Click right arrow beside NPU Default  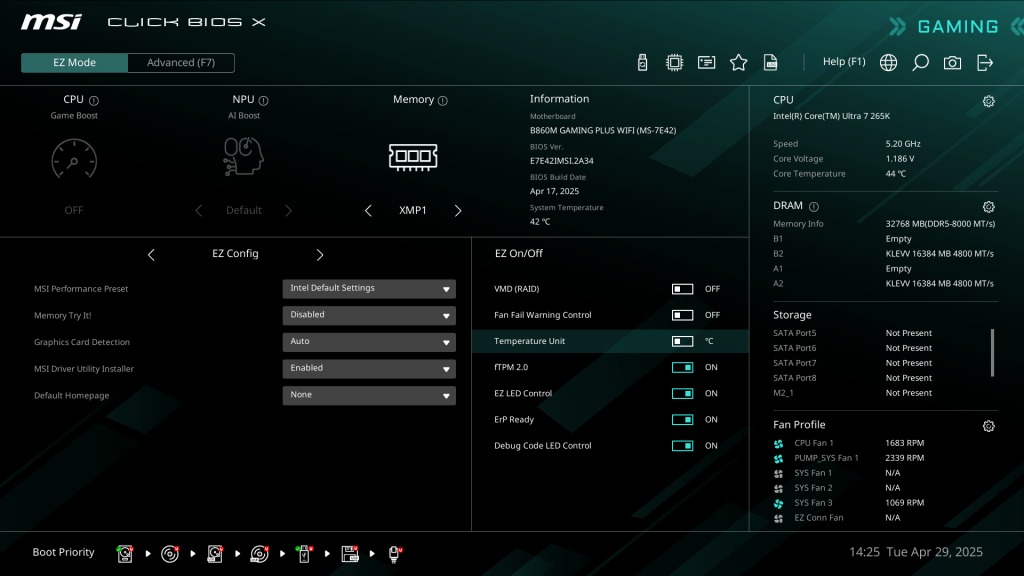pyautogui.click(x=289, y=210)
